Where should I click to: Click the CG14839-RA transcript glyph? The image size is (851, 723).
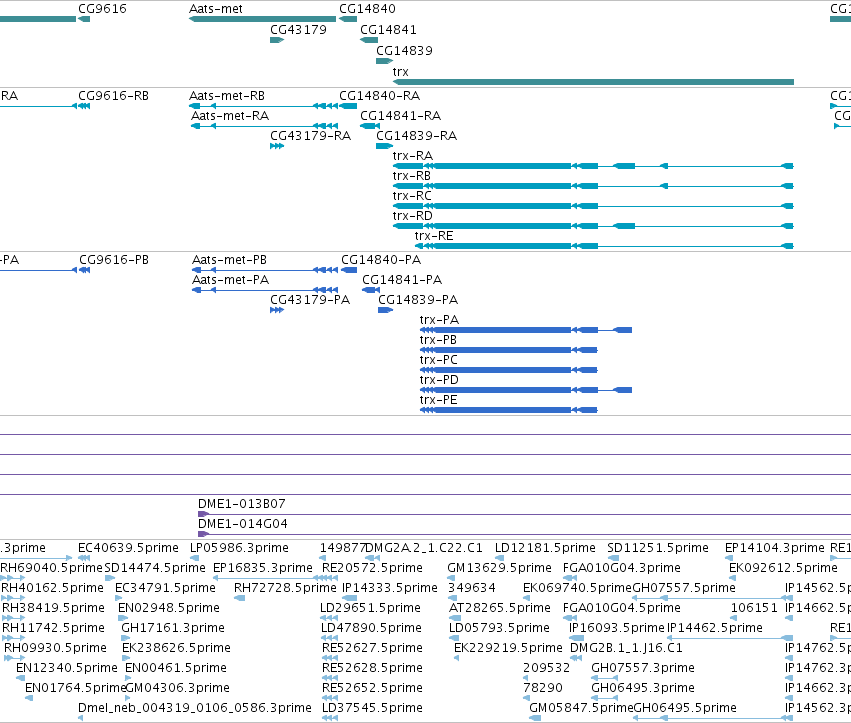(x=384, y=147)
